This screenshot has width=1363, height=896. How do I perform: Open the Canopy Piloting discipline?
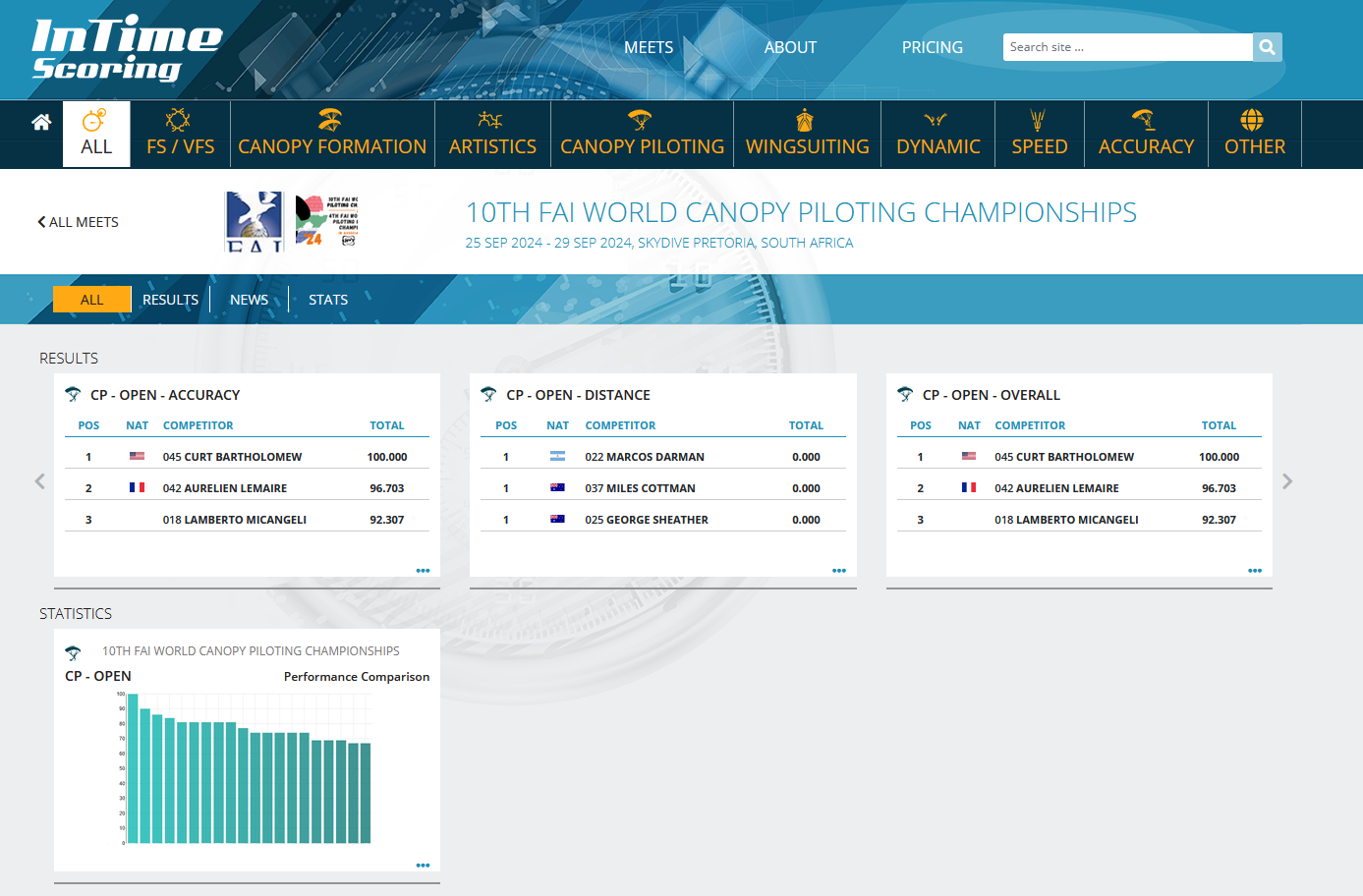[x=642, y=135]
